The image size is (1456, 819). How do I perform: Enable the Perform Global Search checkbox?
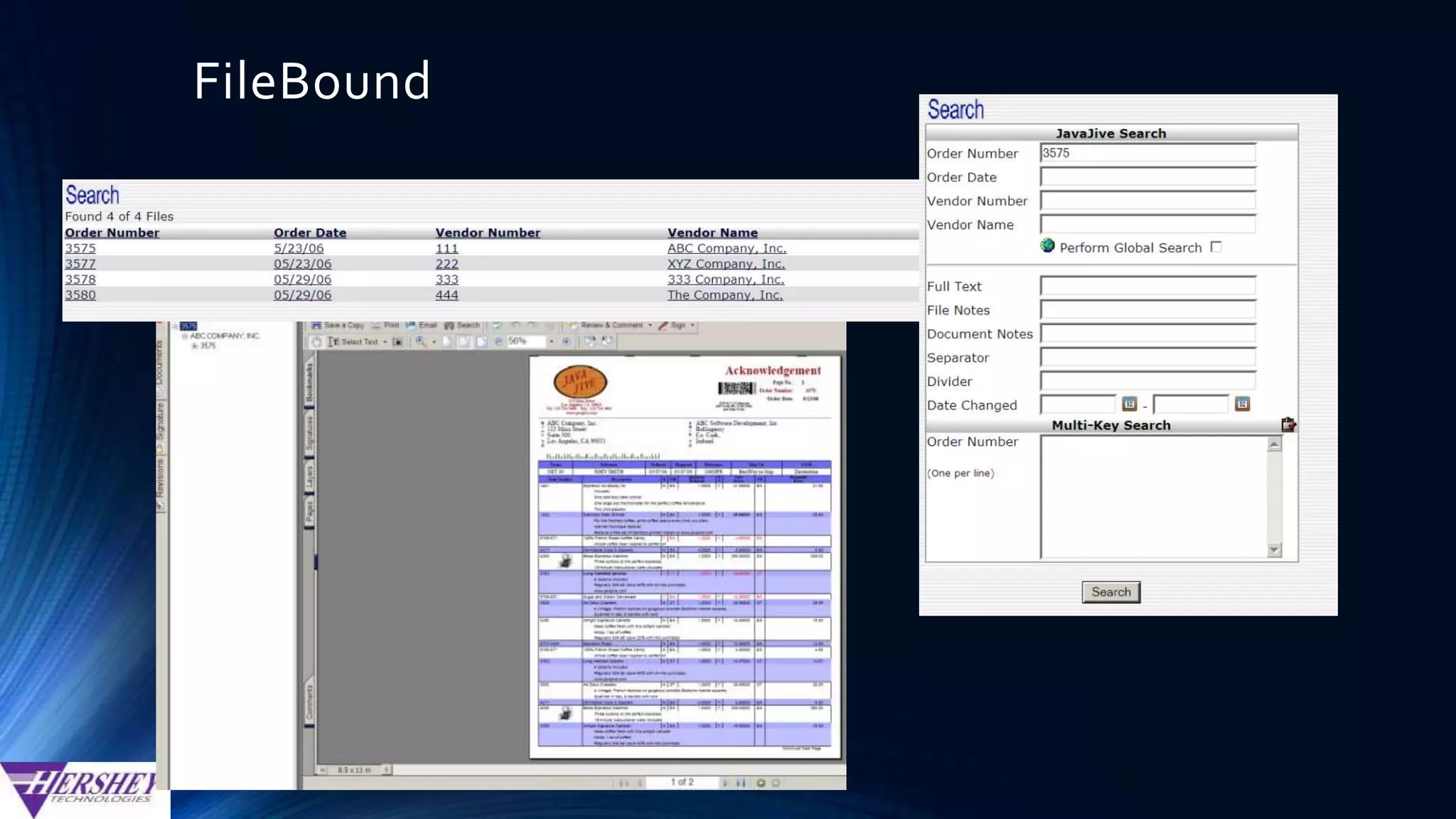click(x=1216, y=247)
